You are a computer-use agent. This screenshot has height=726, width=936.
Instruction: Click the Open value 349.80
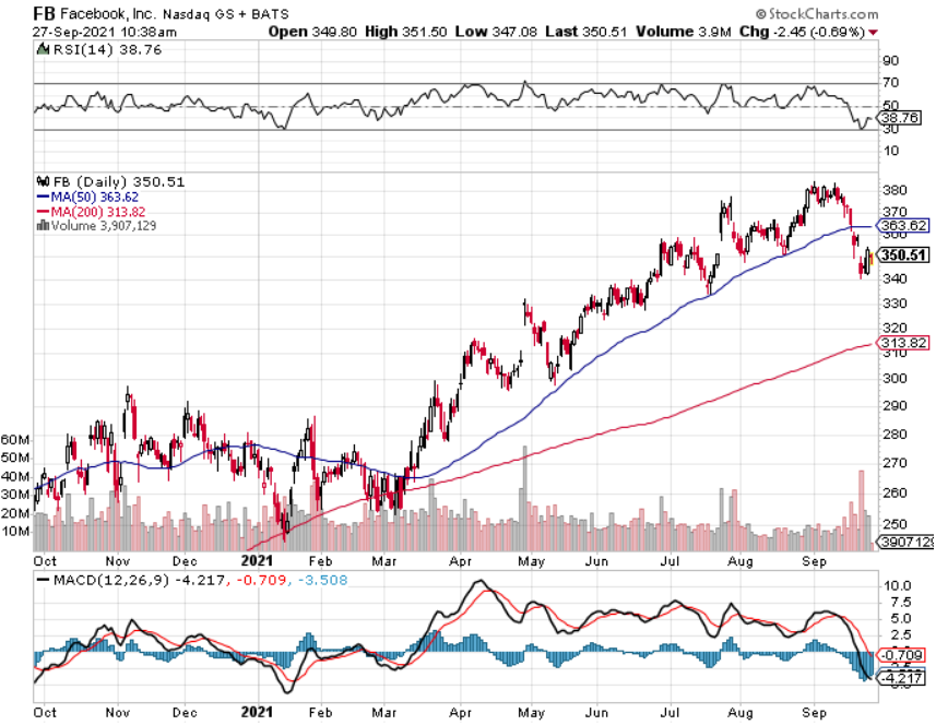point(334,32)
